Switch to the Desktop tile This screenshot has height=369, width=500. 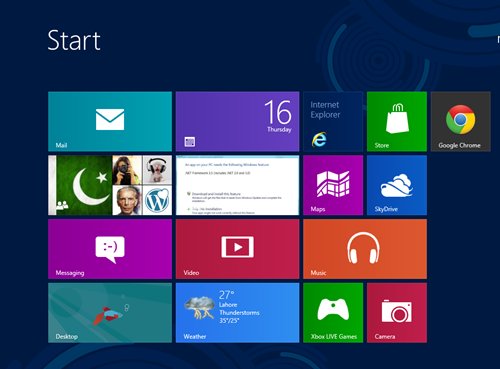pos(110,313)
